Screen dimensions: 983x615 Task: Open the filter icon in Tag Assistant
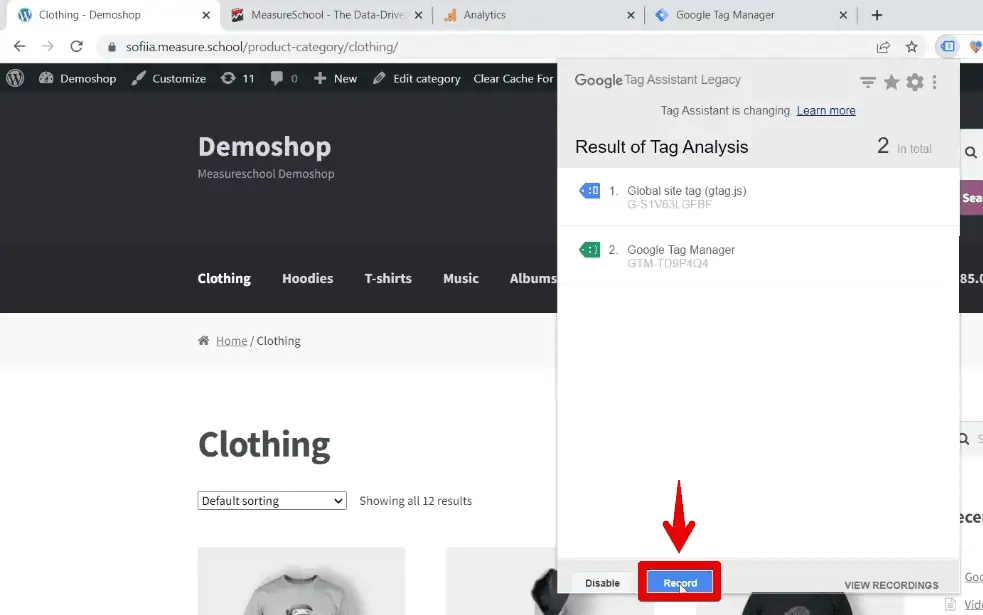tap(867, 82)
